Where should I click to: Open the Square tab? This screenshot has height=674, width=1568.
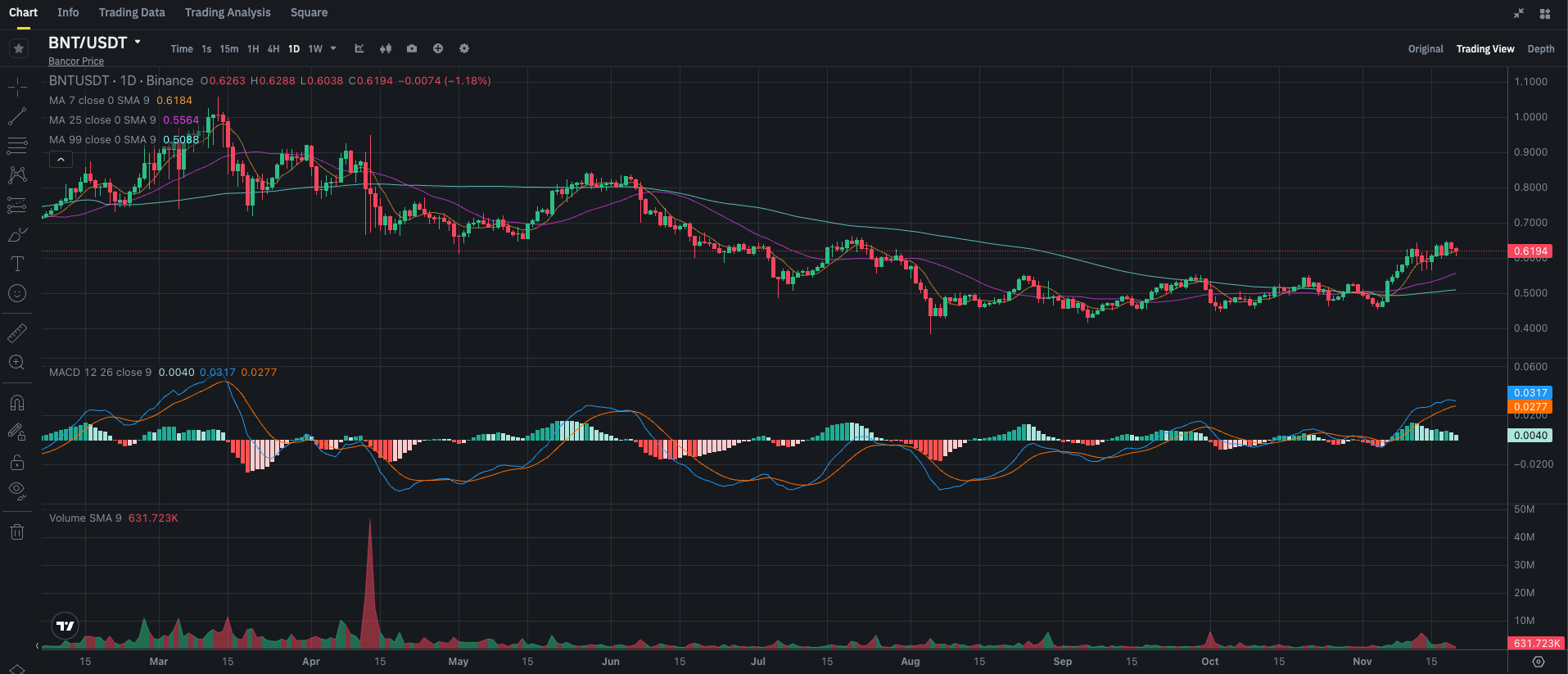click(x=309, y=12)
